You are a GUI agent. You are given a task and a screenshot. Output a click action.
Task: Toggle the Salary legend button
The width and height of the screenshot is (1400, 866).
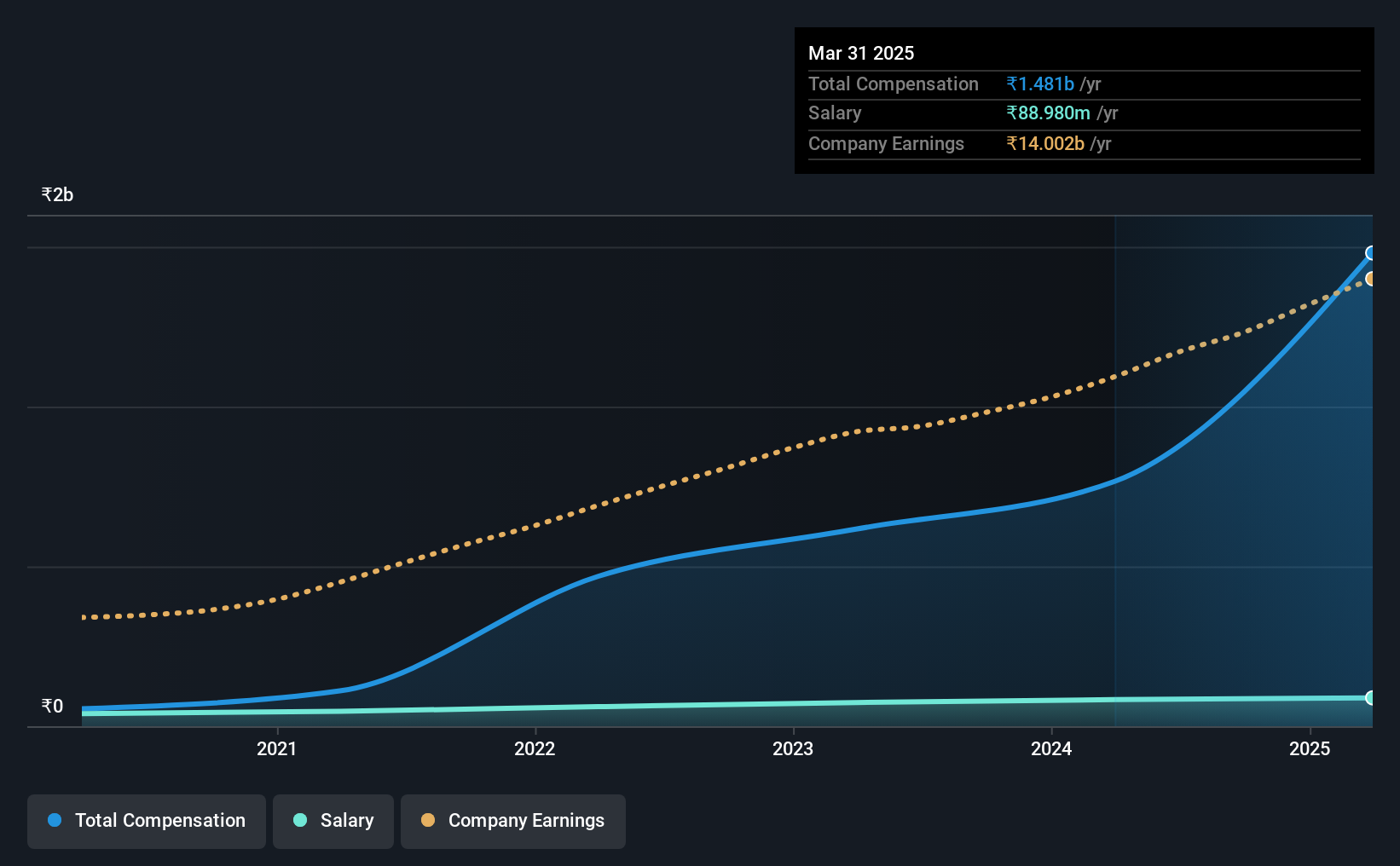point(333,821)
